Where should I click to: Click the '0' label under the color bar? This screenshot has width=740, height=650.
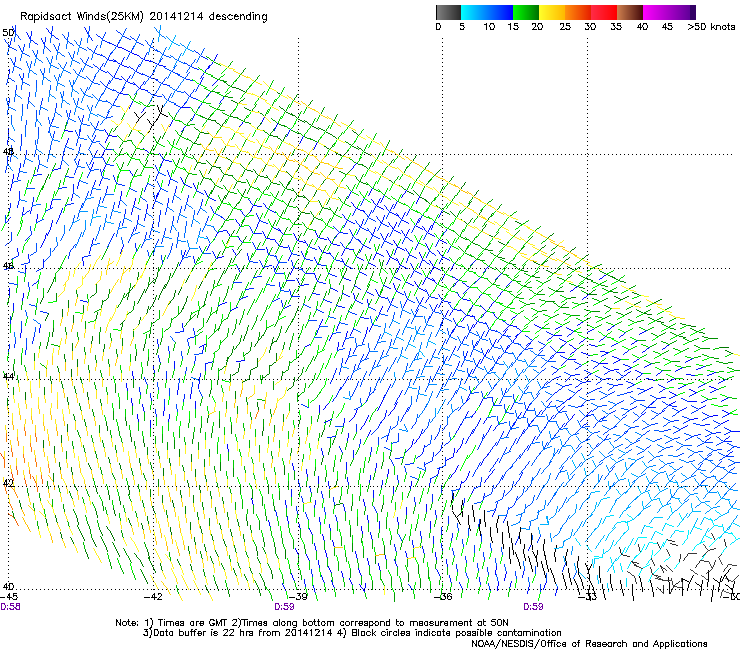pyautogui.click(x=438, y=27)
